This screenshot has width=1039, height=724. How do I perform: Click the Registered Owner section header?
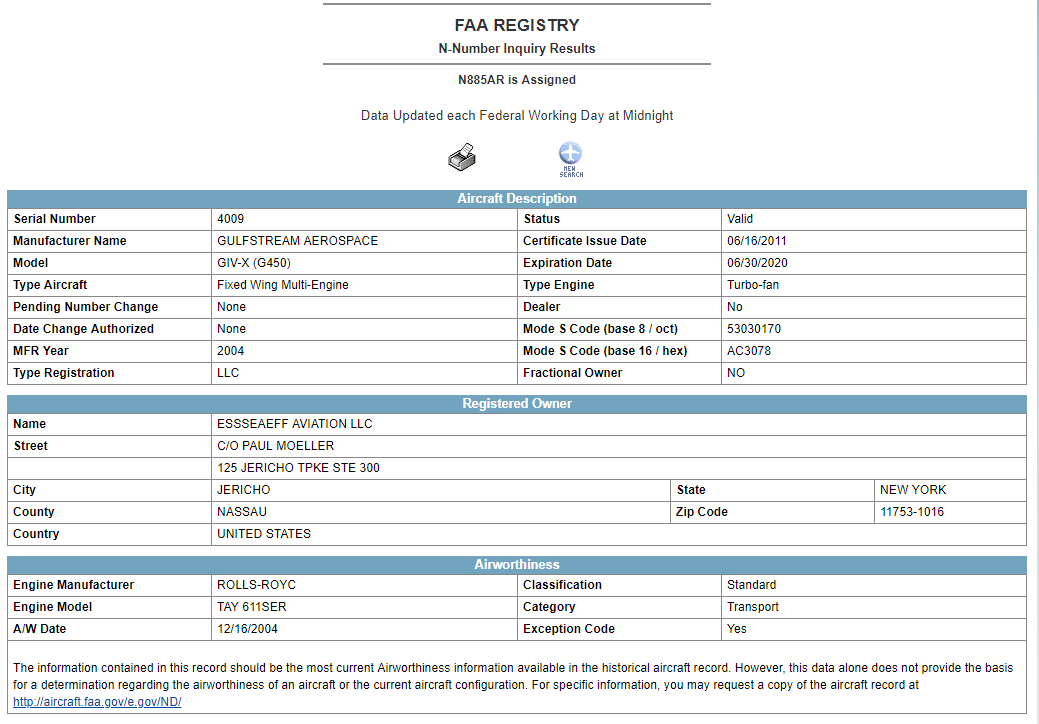(517, 403)
